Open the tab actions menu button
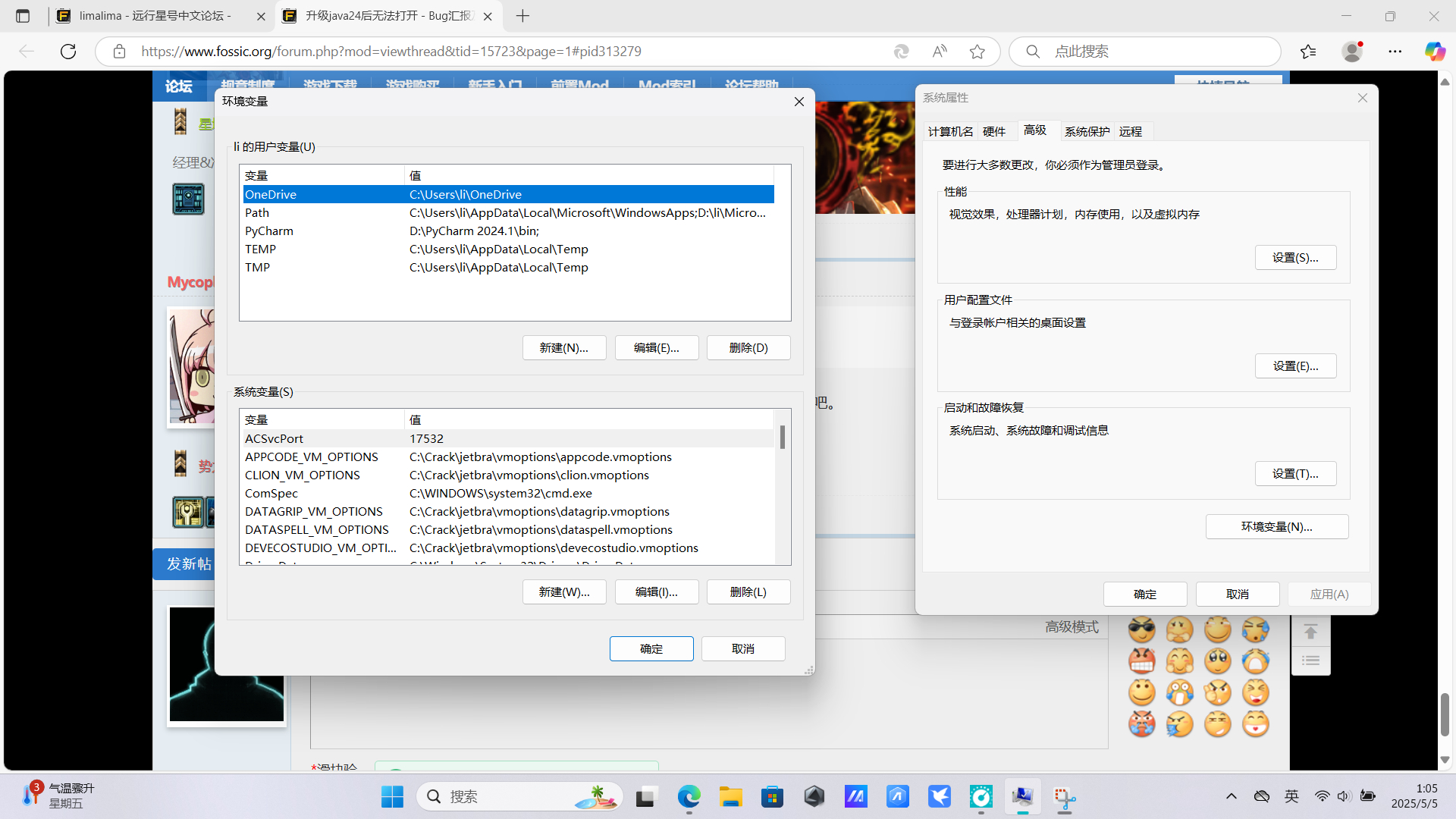This screenshot has width=1456, height=819. pos(23,16)
